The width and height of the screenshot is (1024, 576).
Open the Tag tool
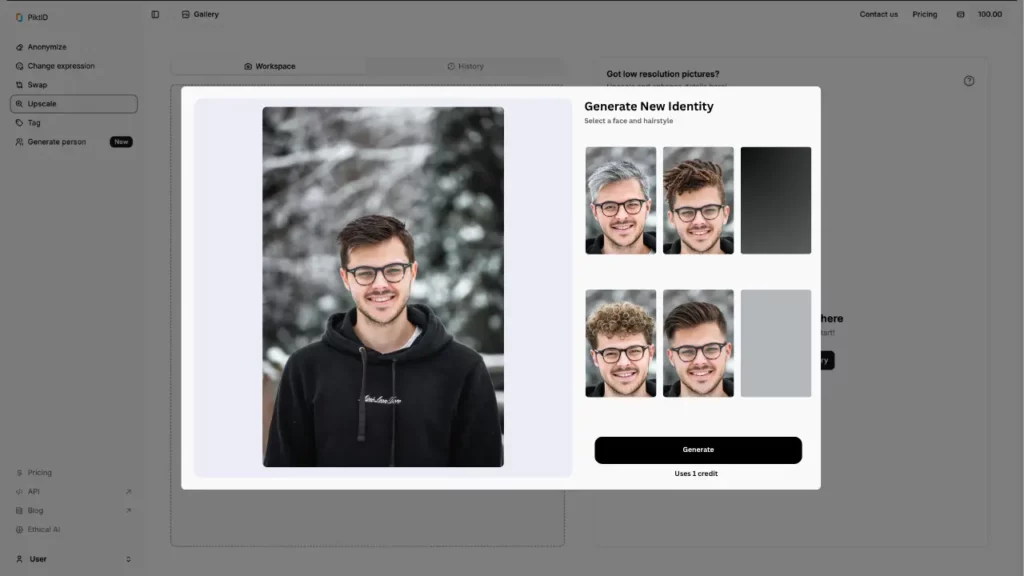[x=34, y=123]
